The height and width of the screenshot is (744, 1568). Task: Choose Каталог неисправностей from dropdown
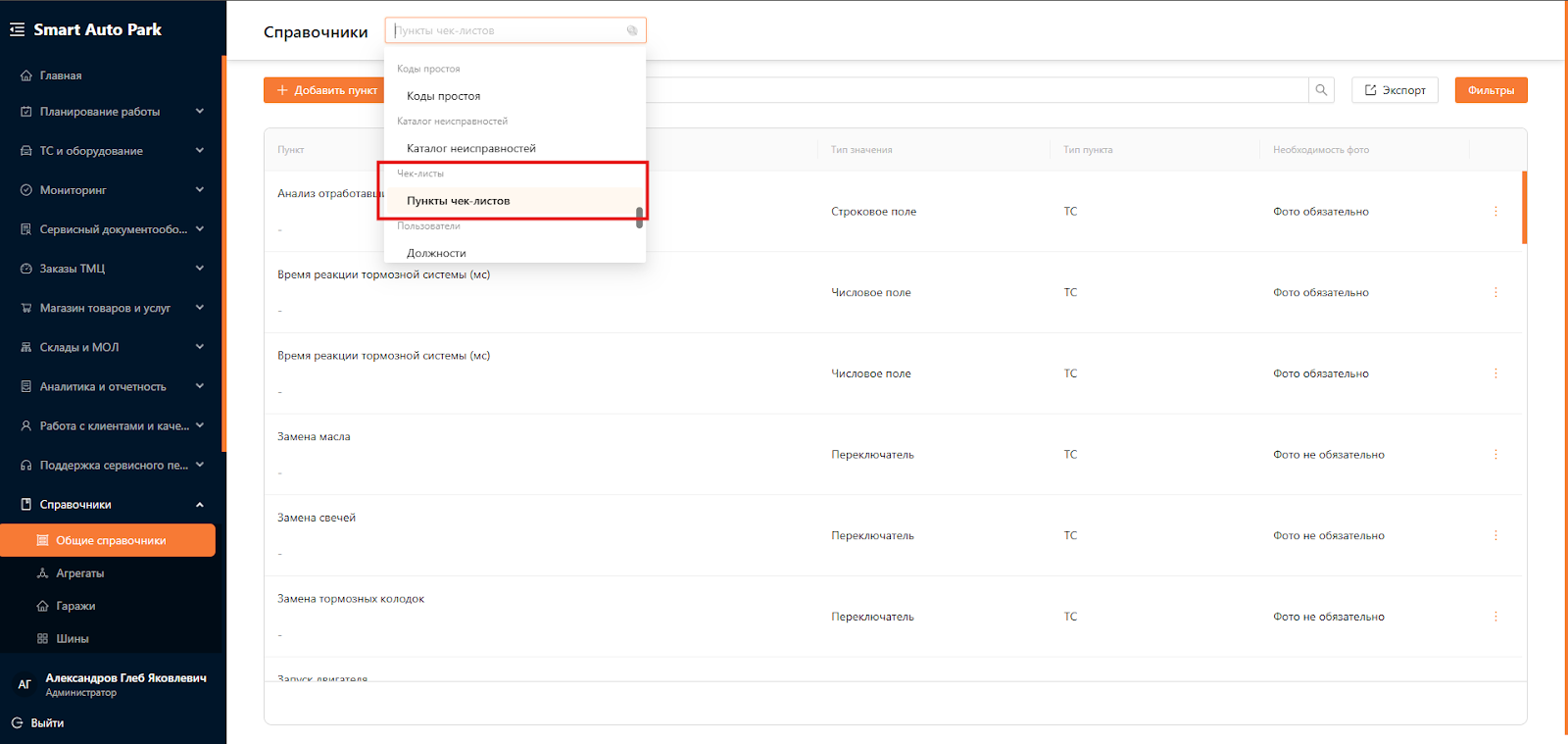pyautogui.click(x=470, y=149)
